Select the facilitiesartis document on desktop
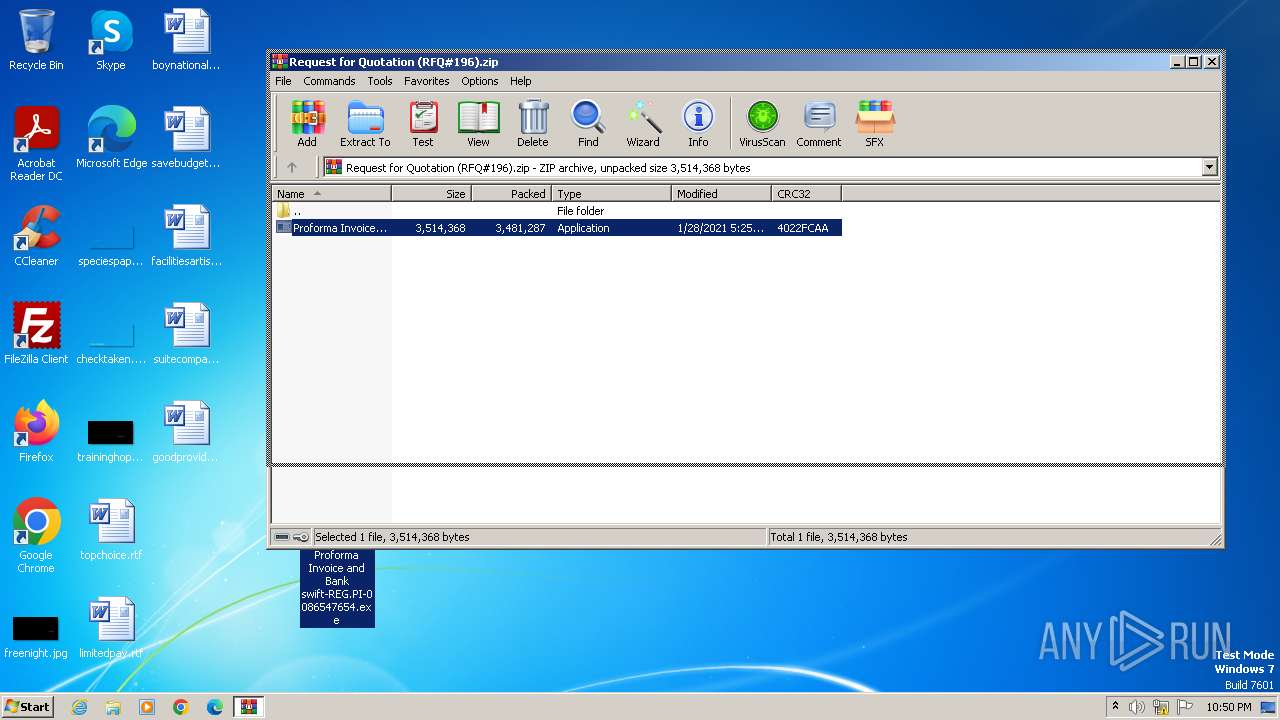This screenshot has width=1280, height=720. [x=186, y=236]
